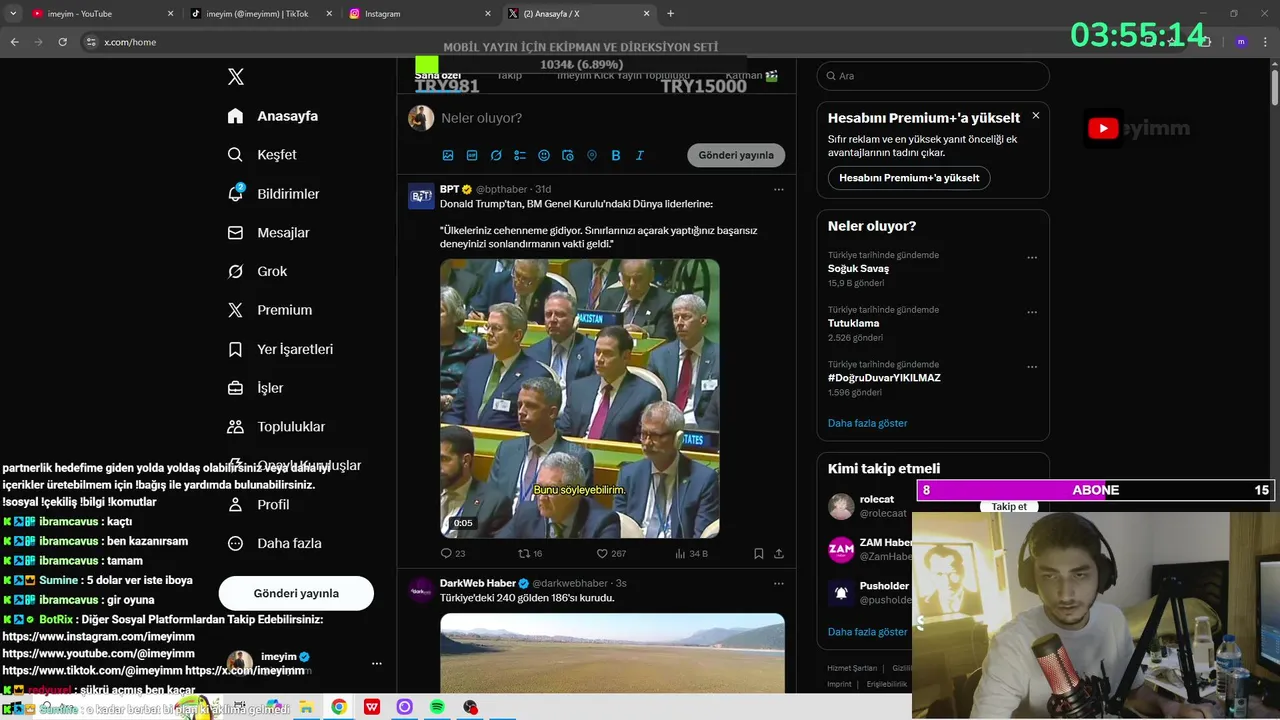The image size is (1280, 720).
Task: Schedule the post with calendar icon
Action: [568, 156]
